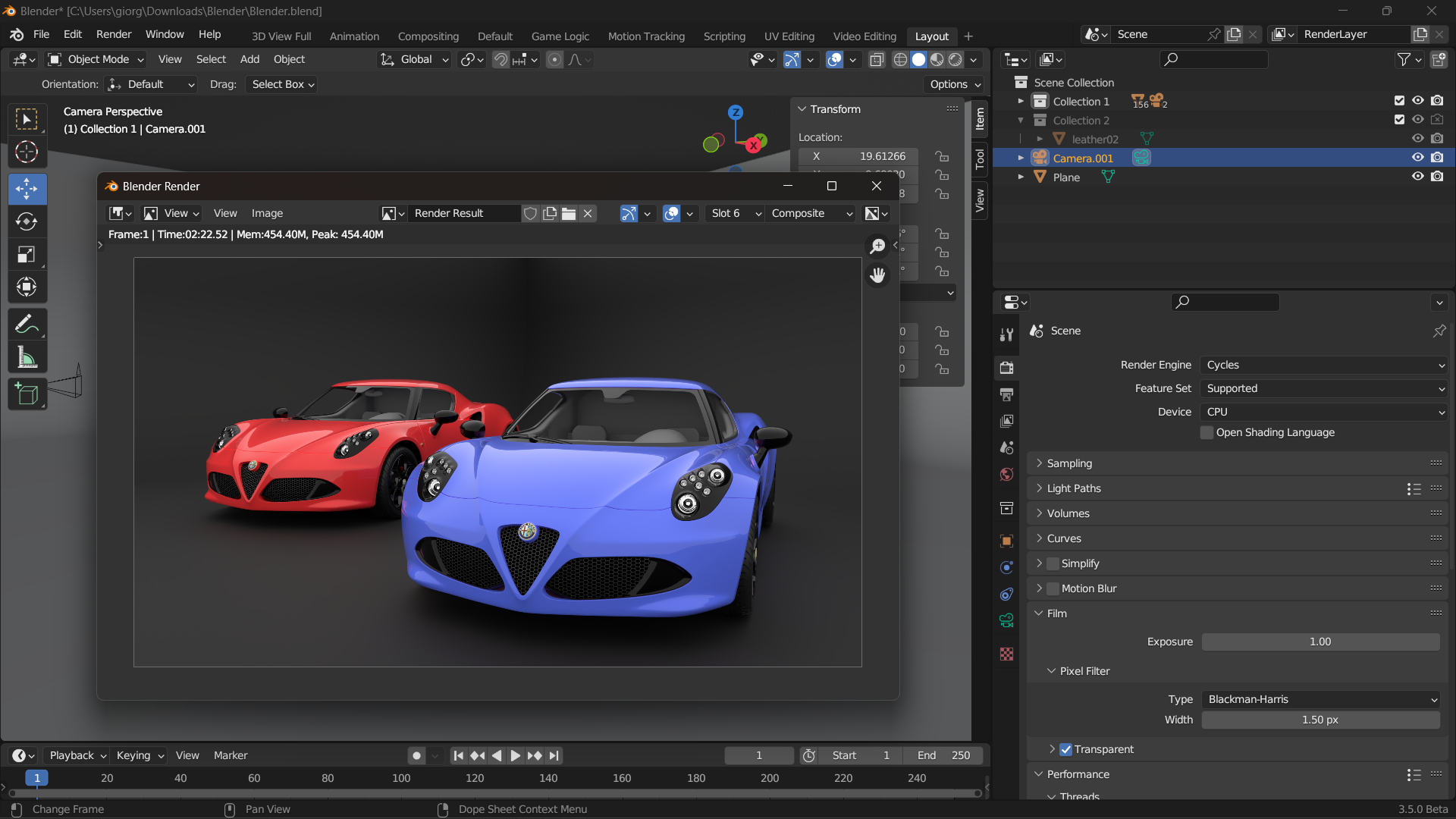1456x819 pixels.
Task: Select the Cursor tool in left toolbar
Action: (x=27, y=152)
